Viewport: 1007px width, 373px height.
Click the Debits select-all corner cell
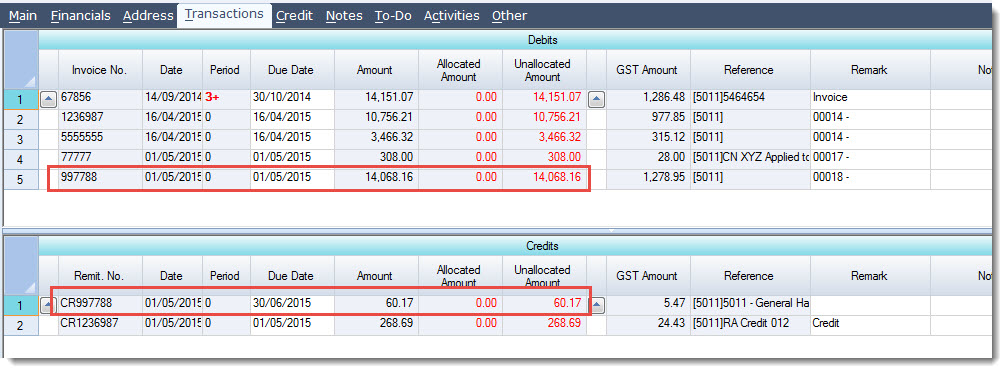[x=21, y=60]
